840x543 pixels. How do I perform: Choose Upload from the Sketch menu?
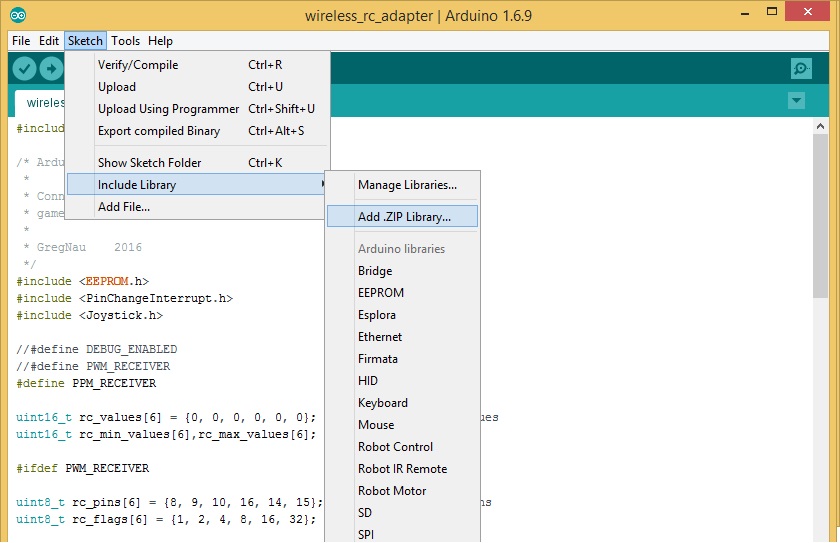pos(197,87)
